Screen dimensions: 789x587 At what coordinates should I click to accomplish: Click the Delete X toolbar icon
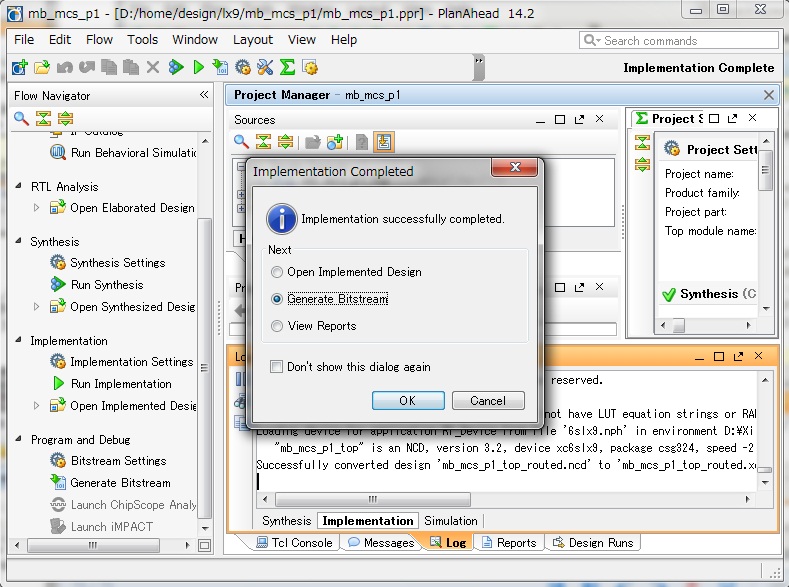coord(153,67)
